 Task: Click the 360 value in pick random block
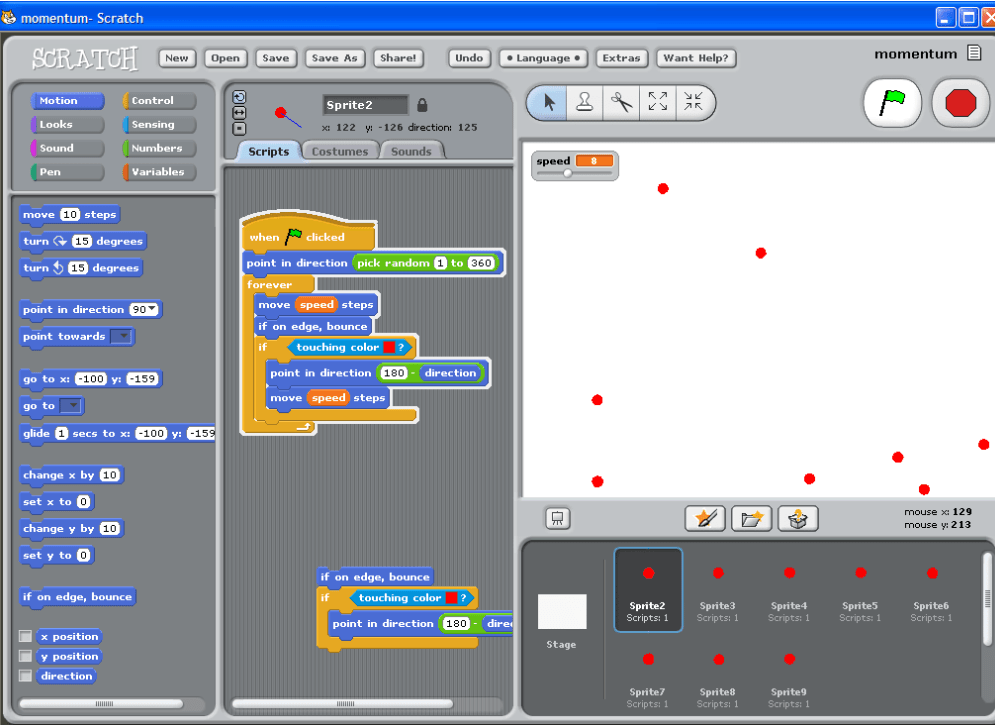pos(480,263)
